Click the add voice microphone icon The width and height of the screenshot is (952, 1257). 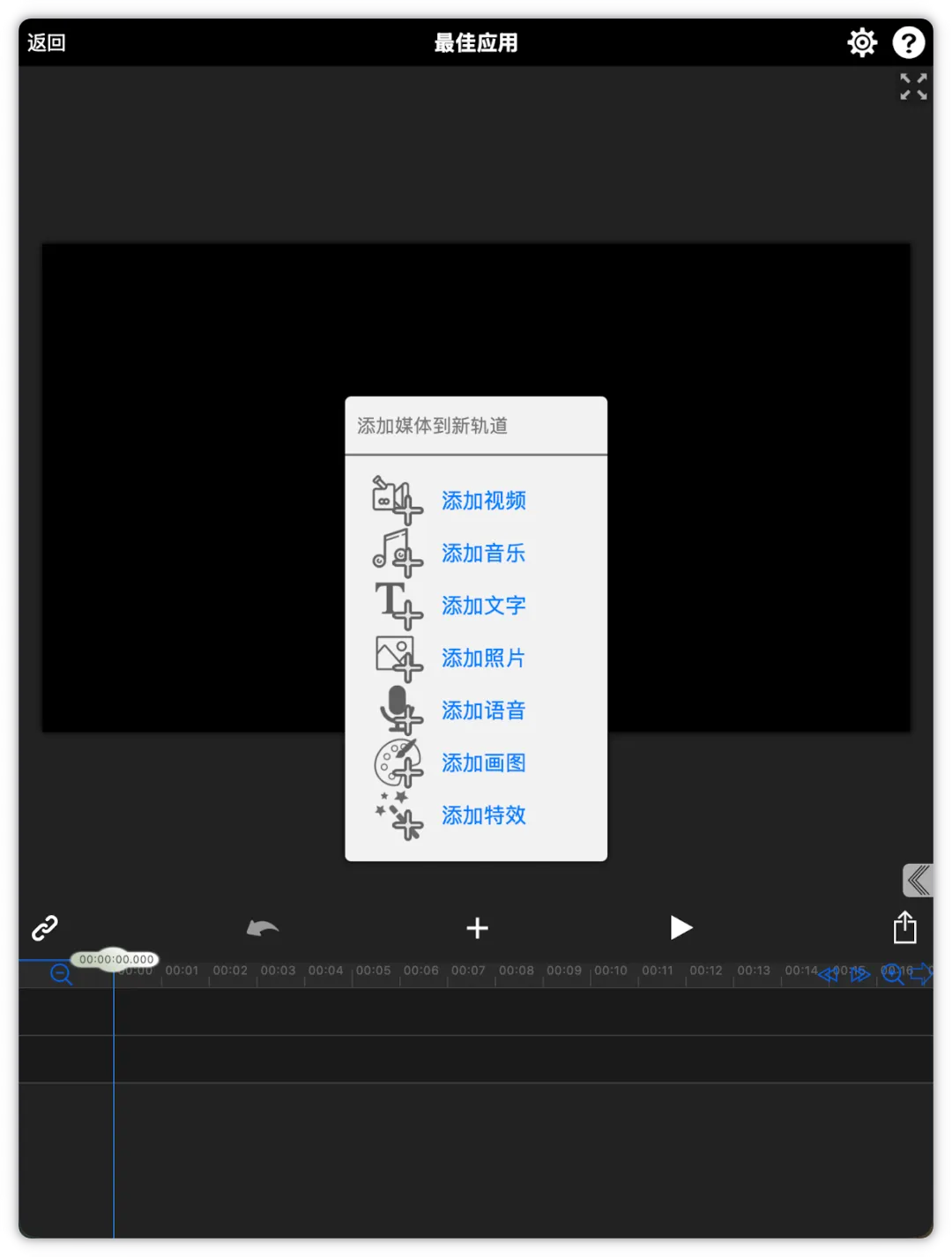pyautogui.click(x=400, y=710)
